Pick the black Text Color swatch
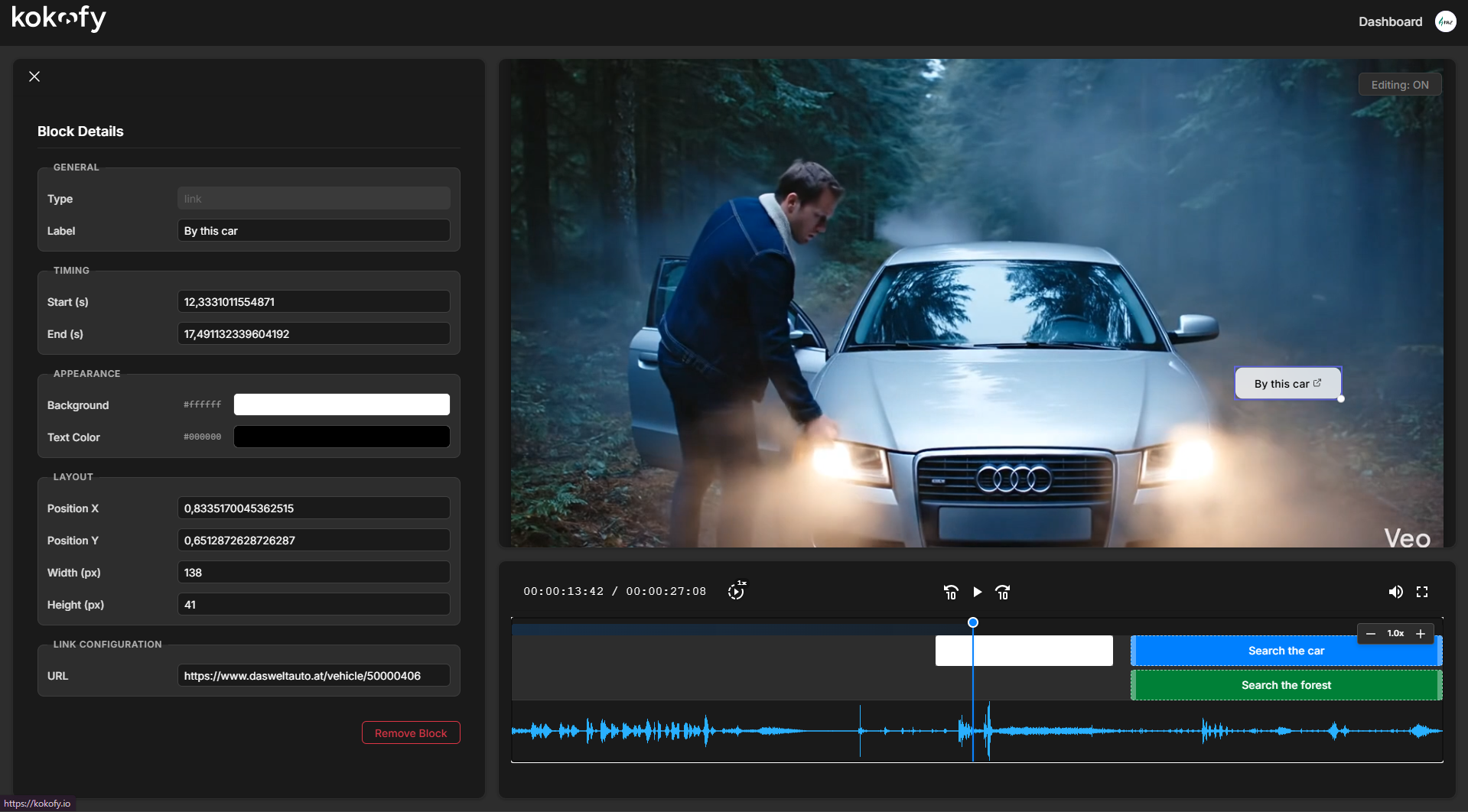This screenshot has width=1468, height=812. coord(341,437)
